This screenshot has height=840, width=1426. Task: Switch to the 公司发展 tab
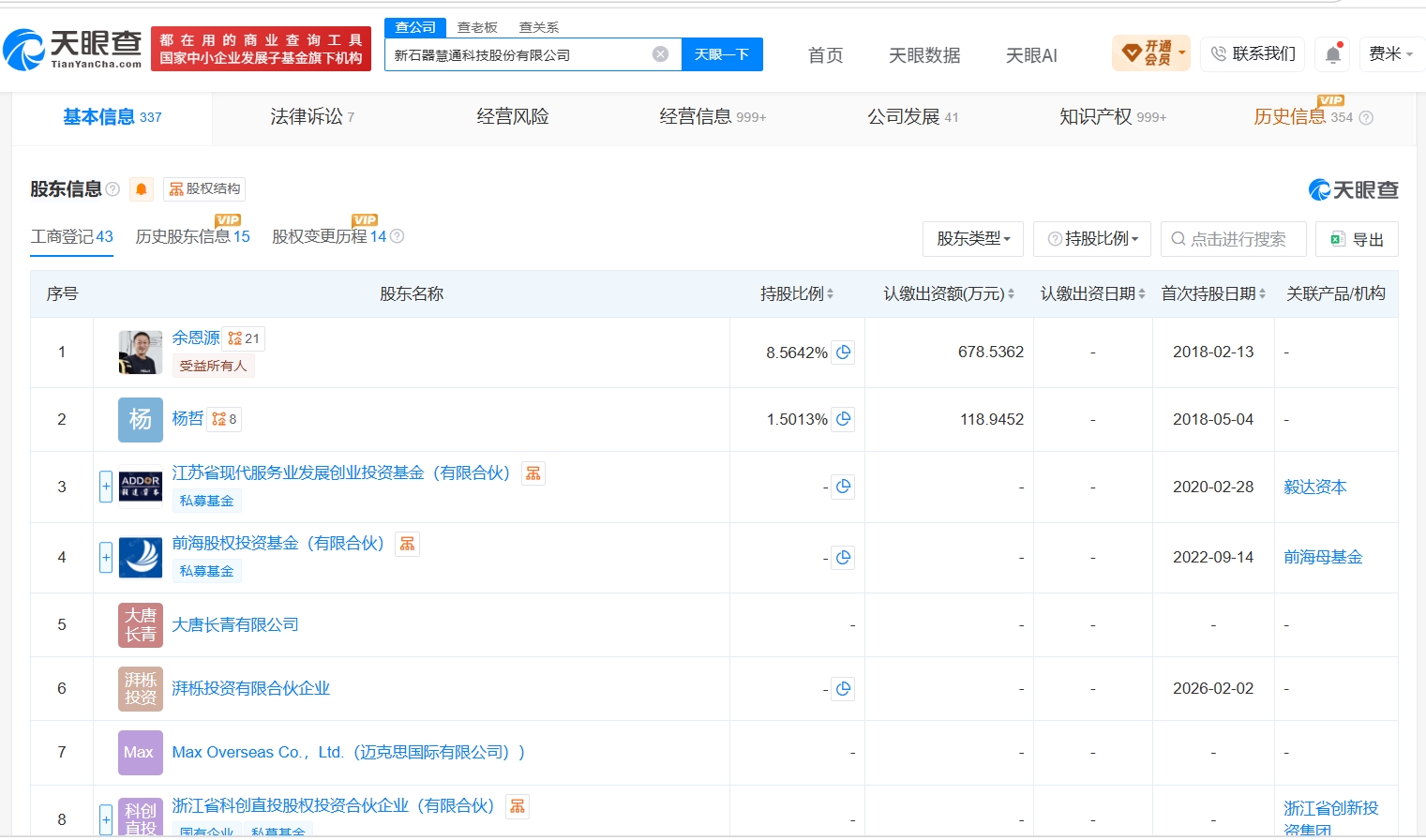tap(912, 117)
